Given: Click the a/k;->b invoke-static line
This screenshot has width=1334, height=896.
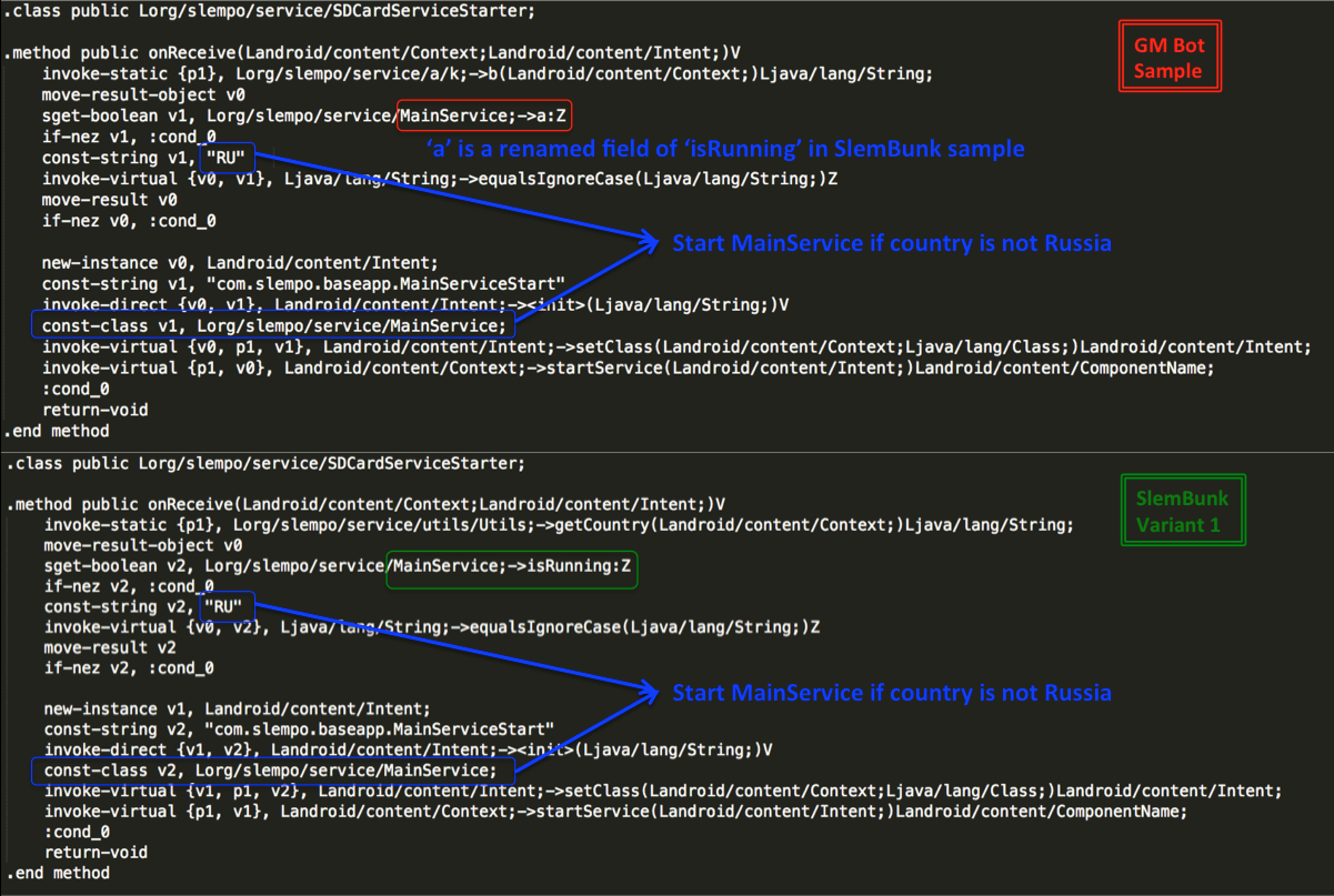Looking at the screenshot, I should (x=487, y=74).
